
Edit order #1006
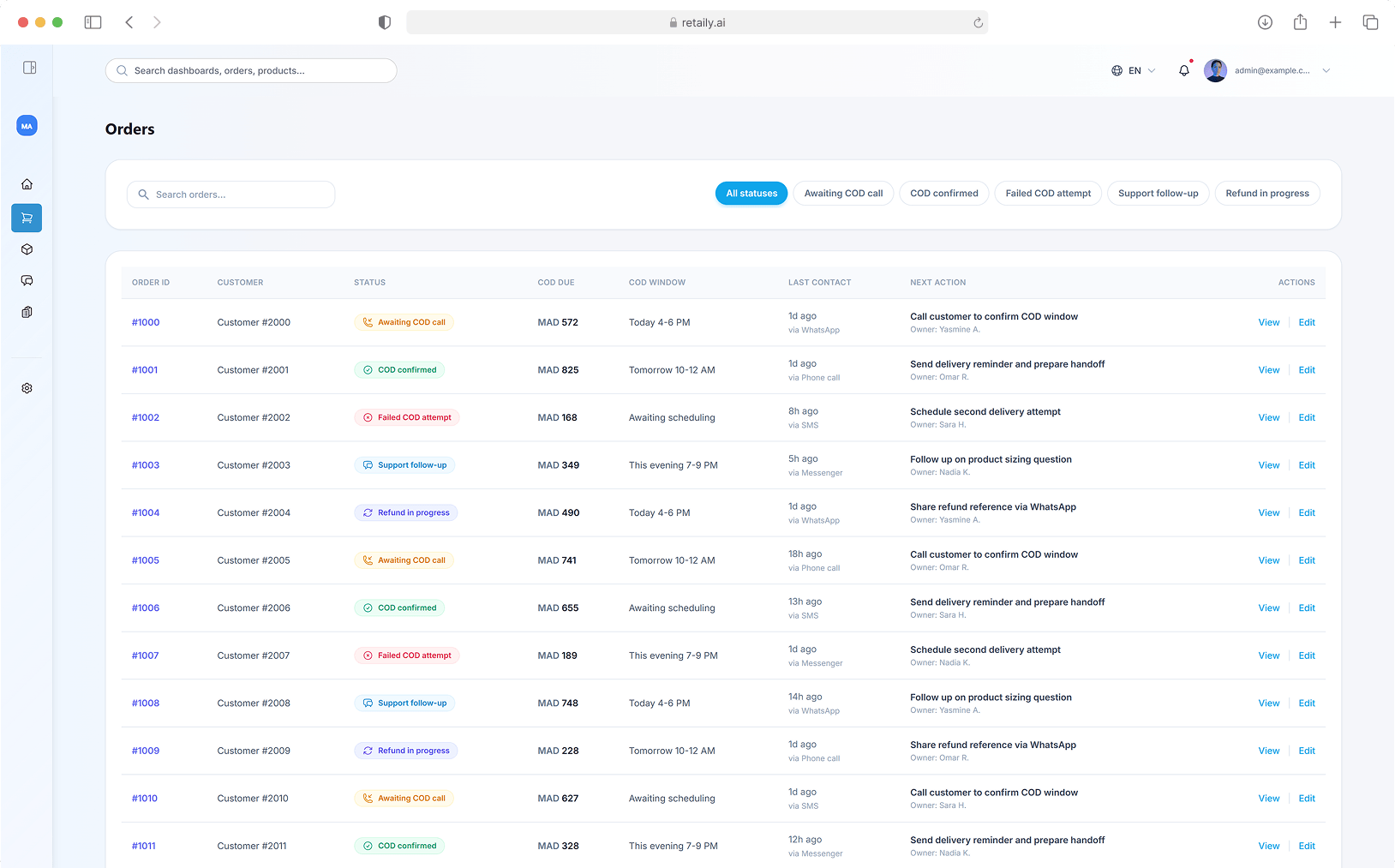click(1306, 608)
